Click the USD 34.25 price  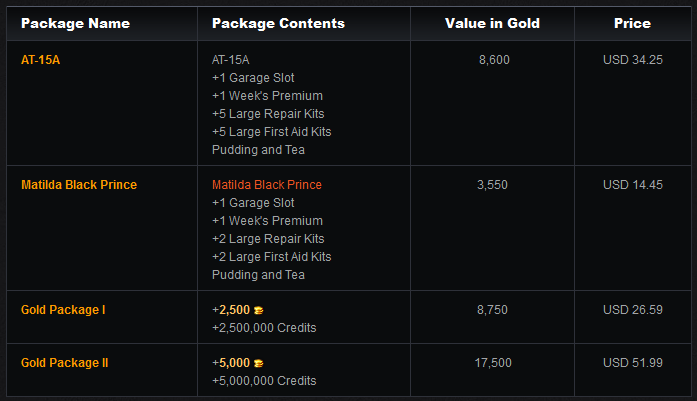click(x=633, y=60)
